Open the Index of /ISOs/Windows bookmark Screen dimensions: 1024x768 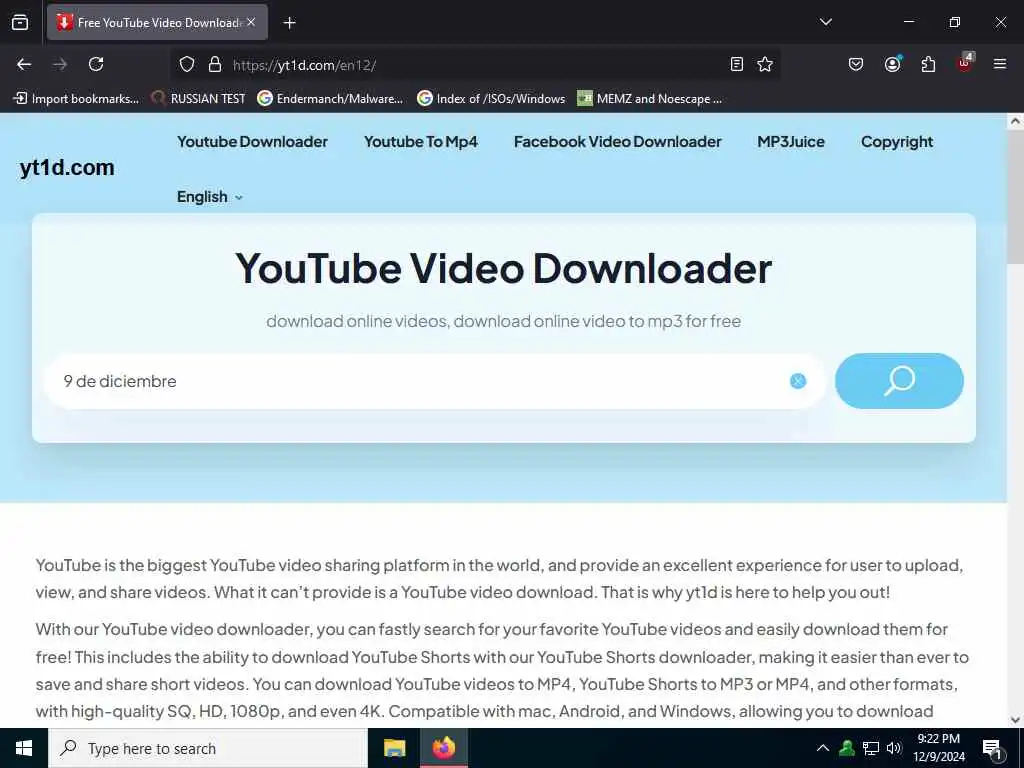491,99
